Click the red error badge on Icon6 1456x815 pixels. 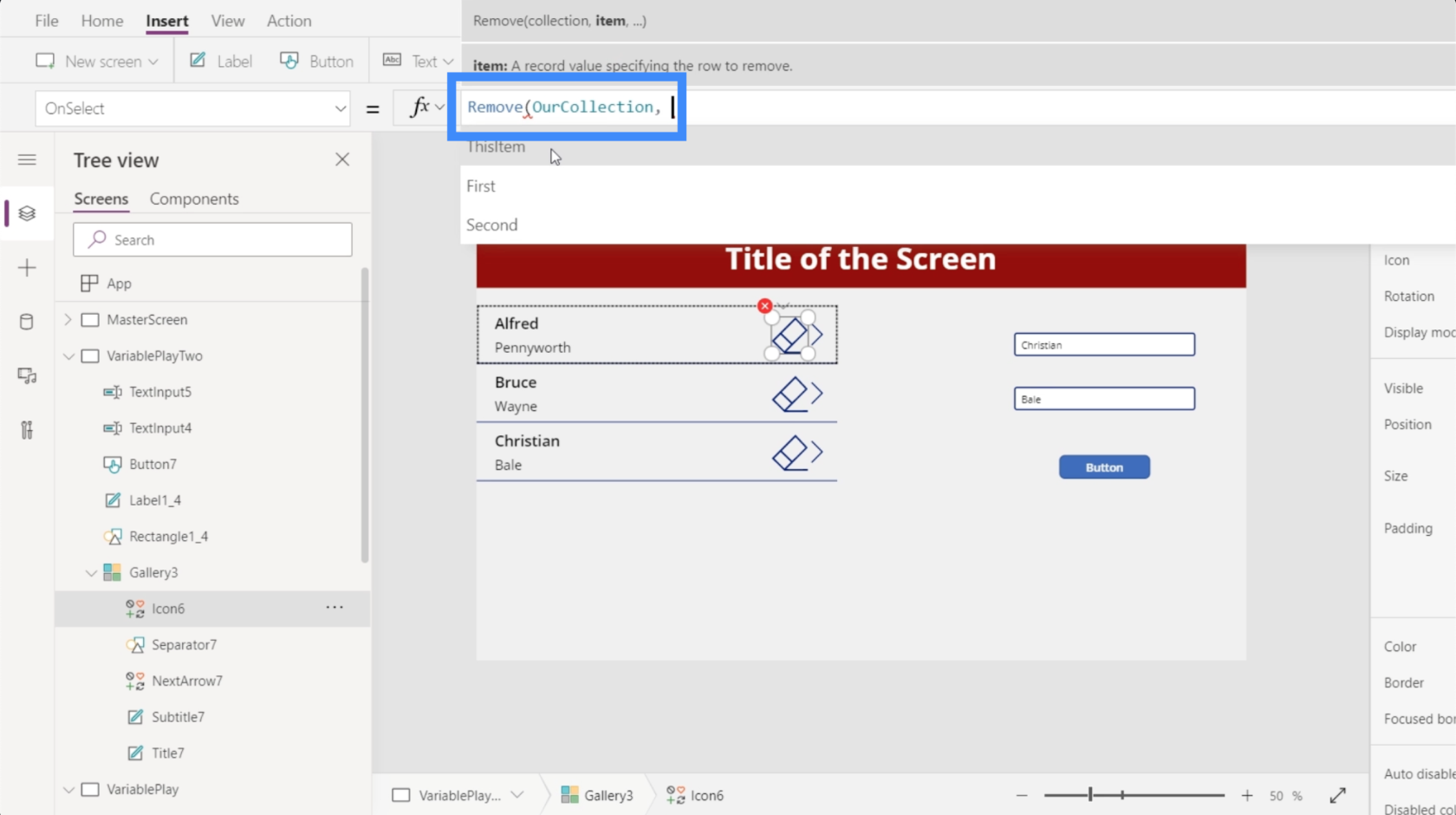click(x=764, y=306)
